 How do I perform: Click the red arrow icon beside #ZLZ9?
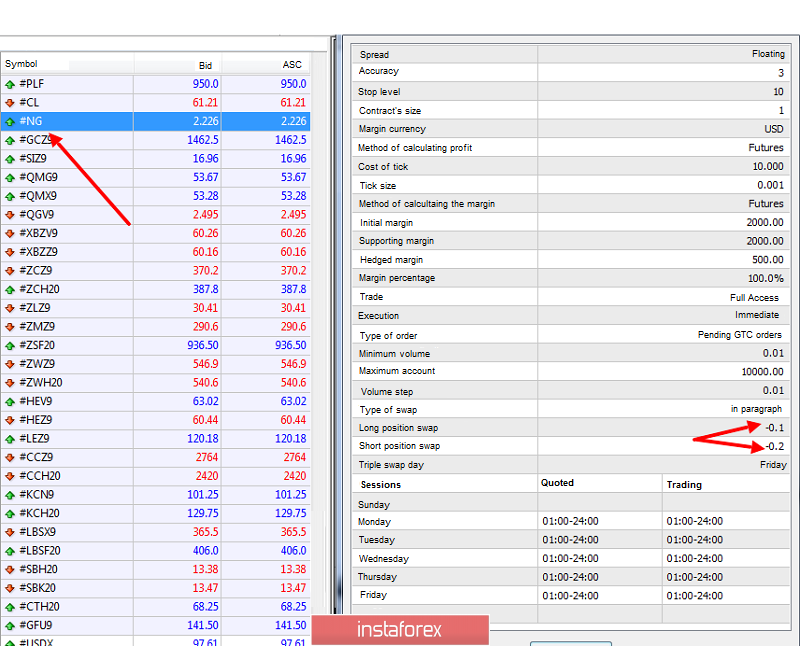click(x=10, y=309)
